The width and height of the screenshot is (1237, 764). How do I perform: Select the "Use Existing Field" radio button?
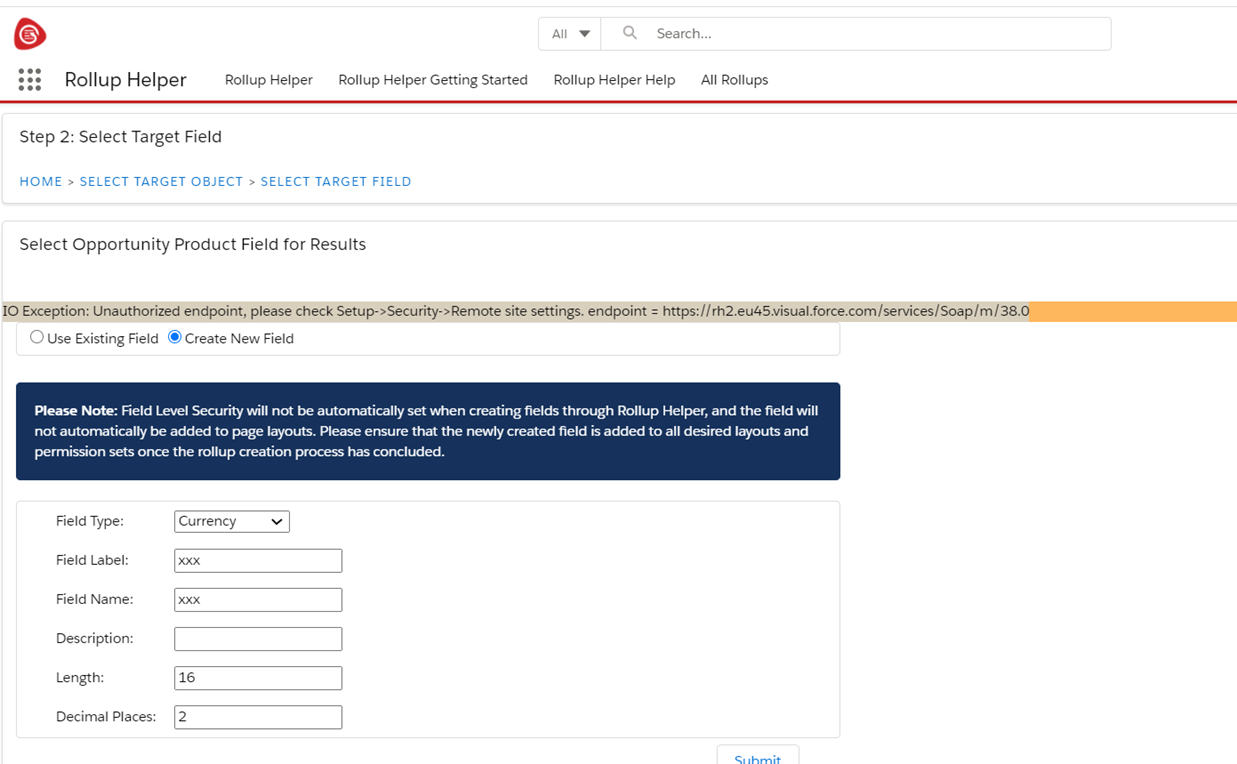tap(37, 338)
